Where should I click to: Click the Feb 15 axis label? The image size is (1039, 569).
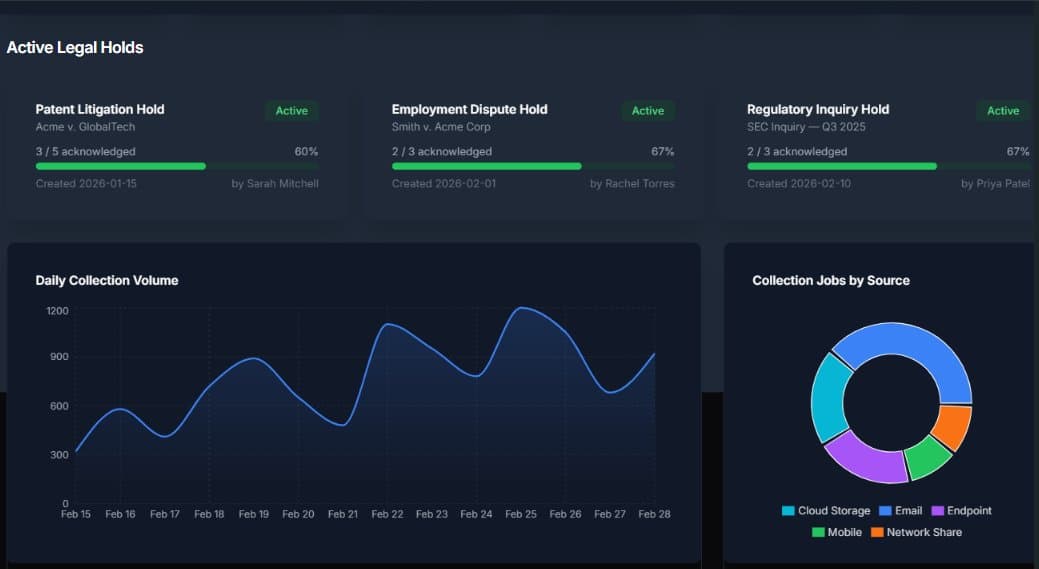coord(76,514)
